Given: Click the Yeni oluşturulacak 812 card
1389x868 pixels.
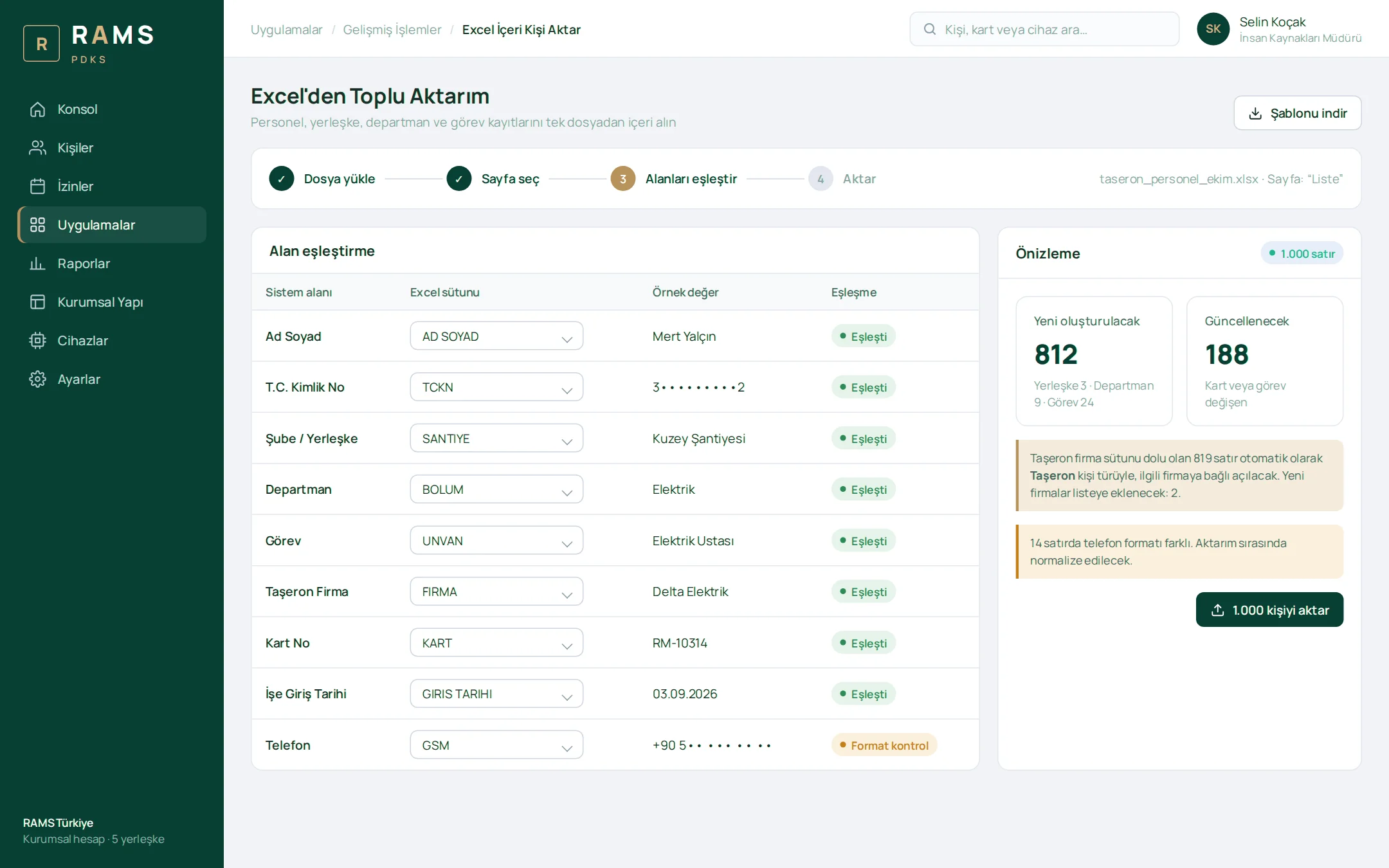Looking at the screenshot, I should click(x=1094, y=361).
